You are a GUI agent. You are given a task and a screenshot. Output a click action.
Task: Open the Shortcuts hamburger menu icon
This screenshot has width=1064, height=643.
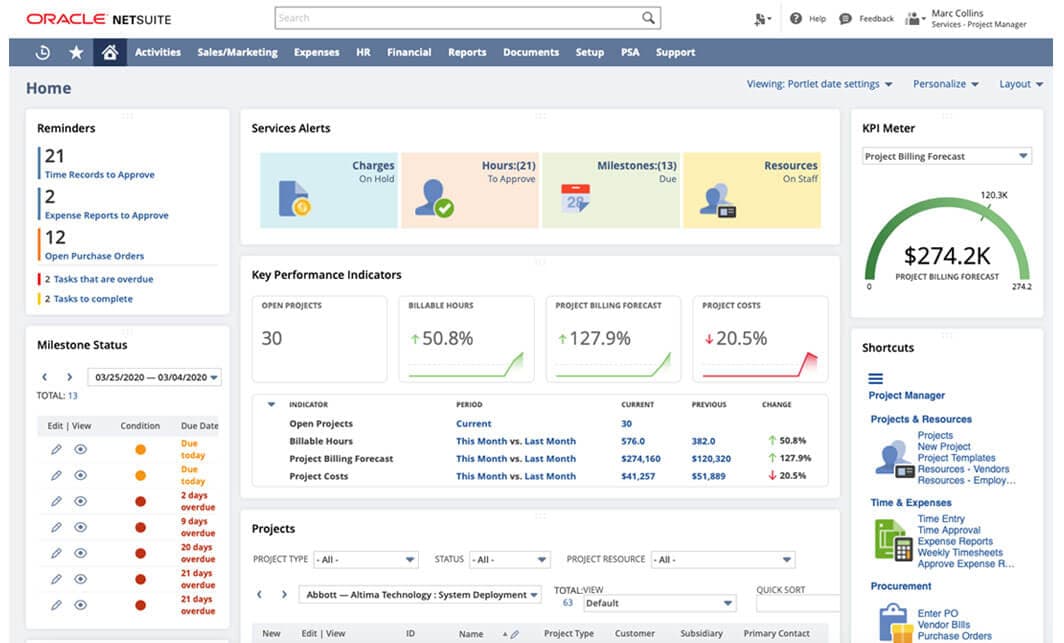pos(876,378)
